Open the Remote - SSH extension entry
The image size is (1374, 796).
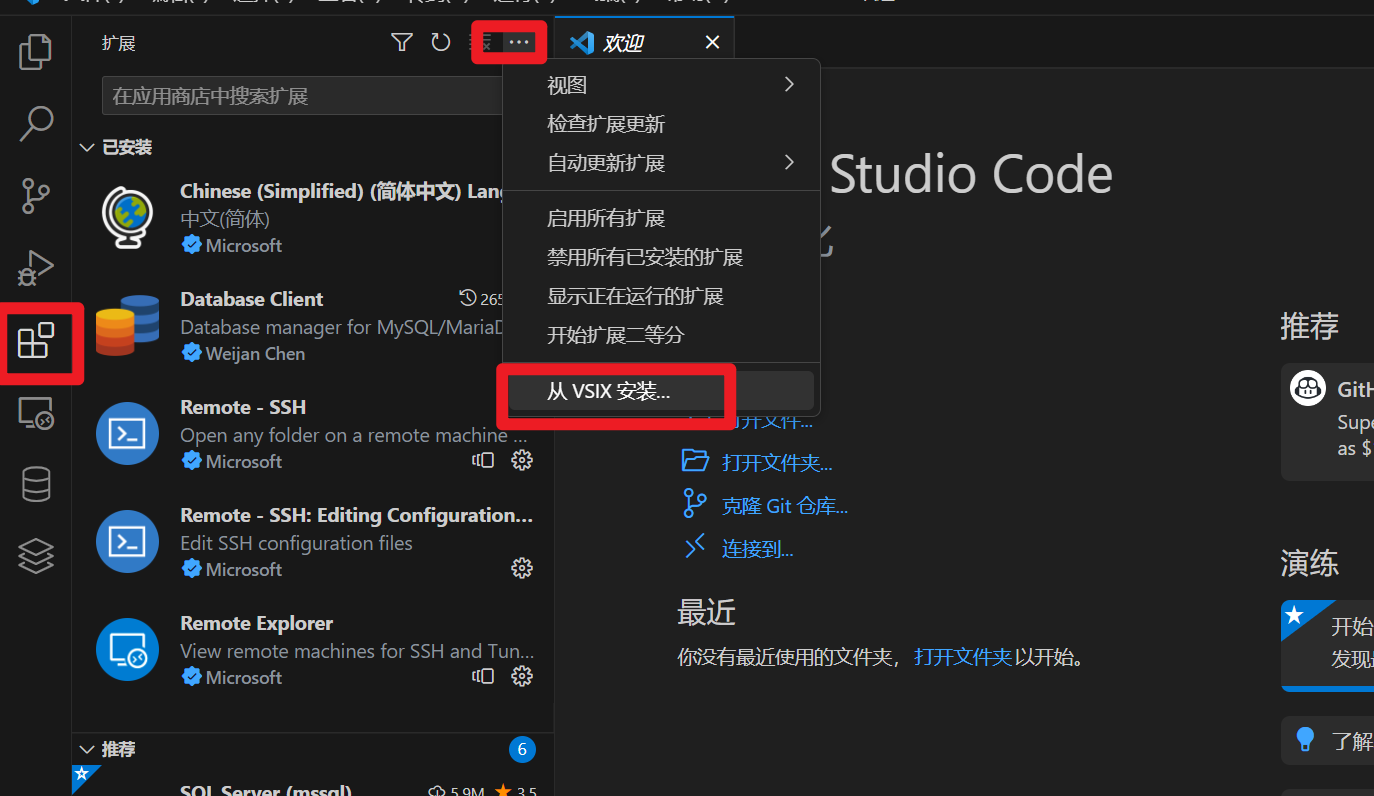[x=313, y=433]
